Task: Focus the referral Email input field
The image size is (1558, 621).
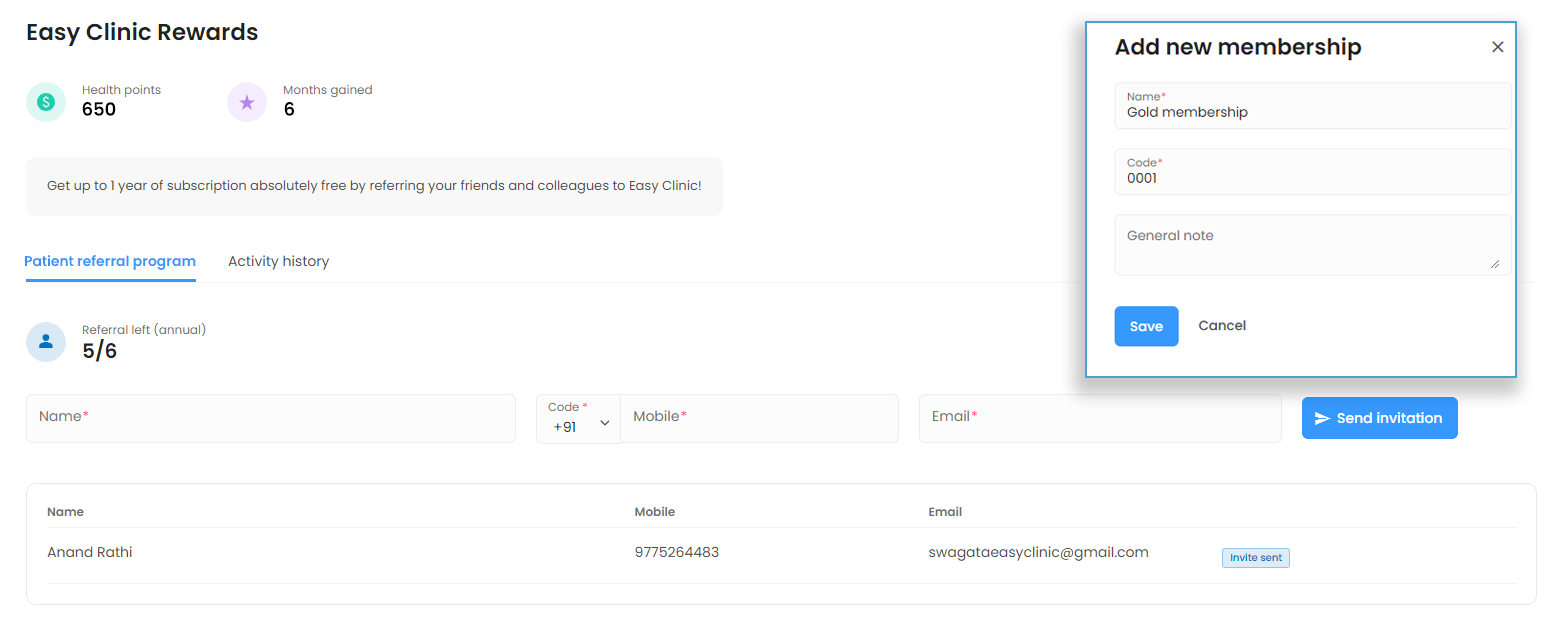Action: tap(1099, 418)
